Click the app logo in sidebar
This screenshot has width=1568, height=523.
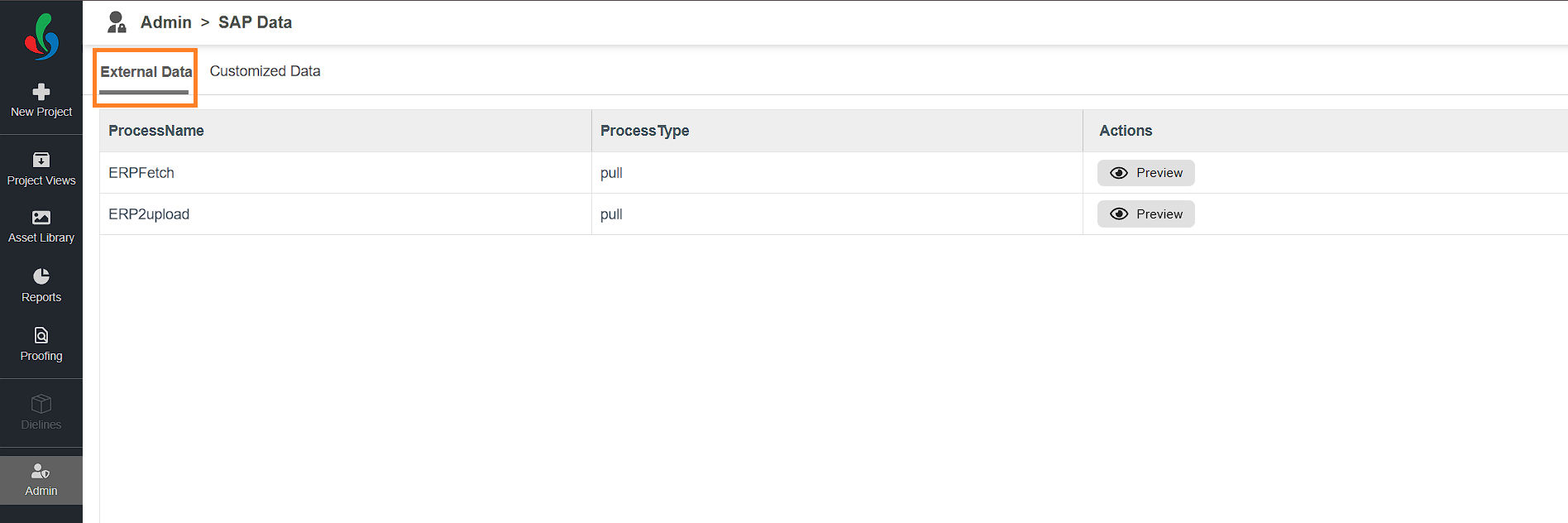pyautogui.click(x=41, y=36)
